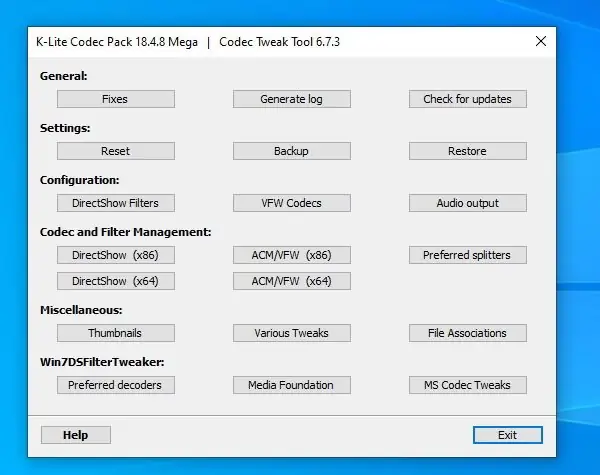Manage DirectShow (x86) filters
This screenshot has height=475, width=600.
(115, 255)
